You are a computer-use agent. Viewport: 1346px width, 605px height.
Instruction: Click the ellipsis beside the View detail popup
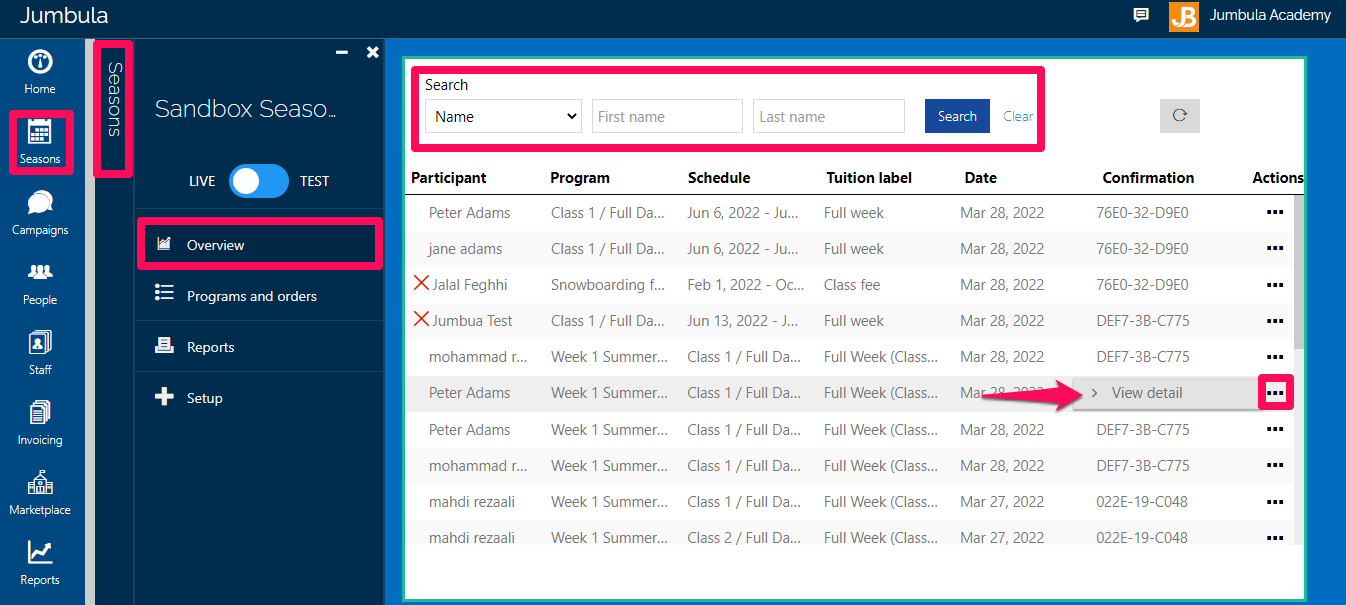(1275, 393)
